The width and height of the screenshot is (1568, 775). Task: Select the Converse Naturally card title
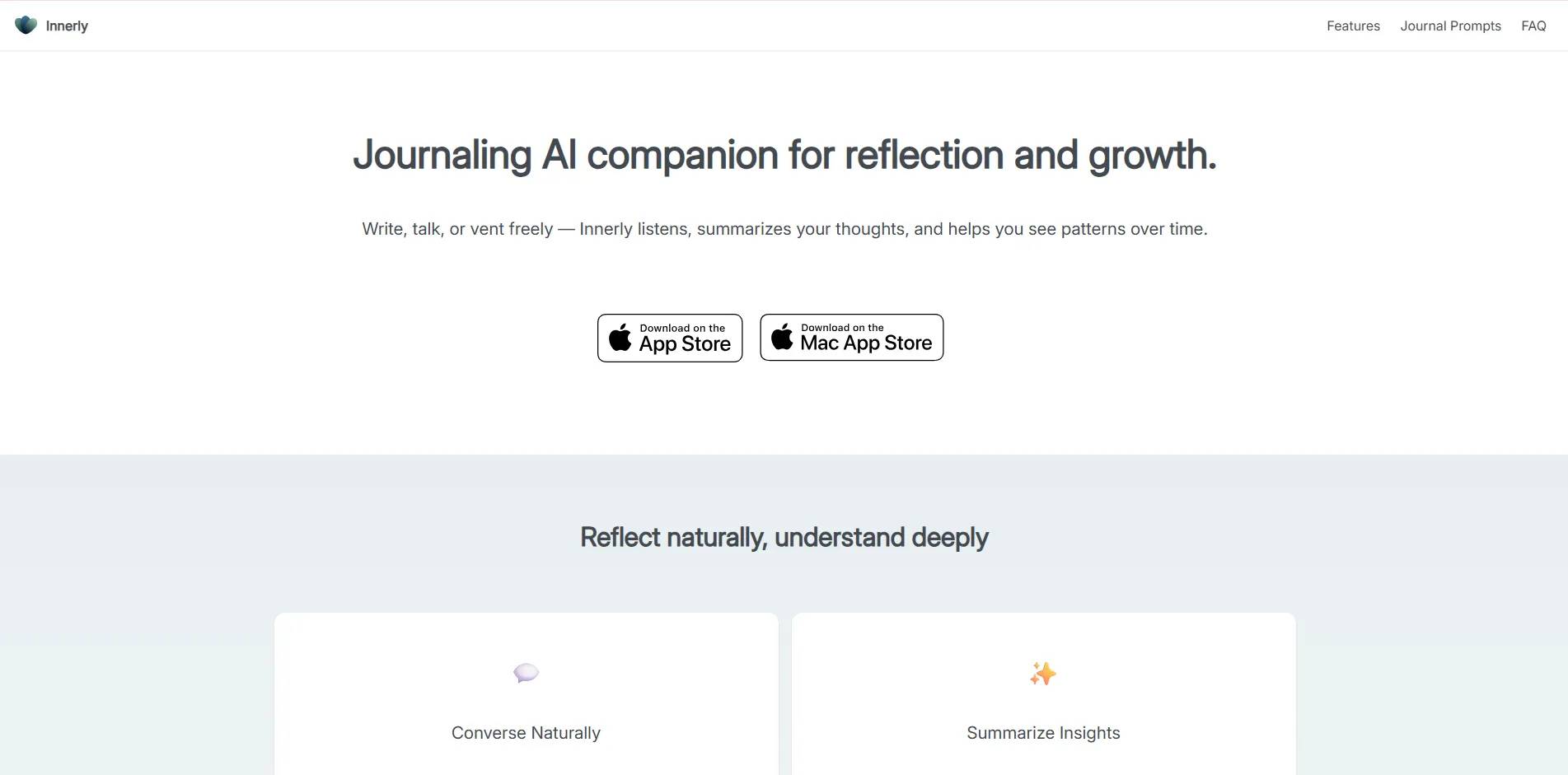coord(526,733)
